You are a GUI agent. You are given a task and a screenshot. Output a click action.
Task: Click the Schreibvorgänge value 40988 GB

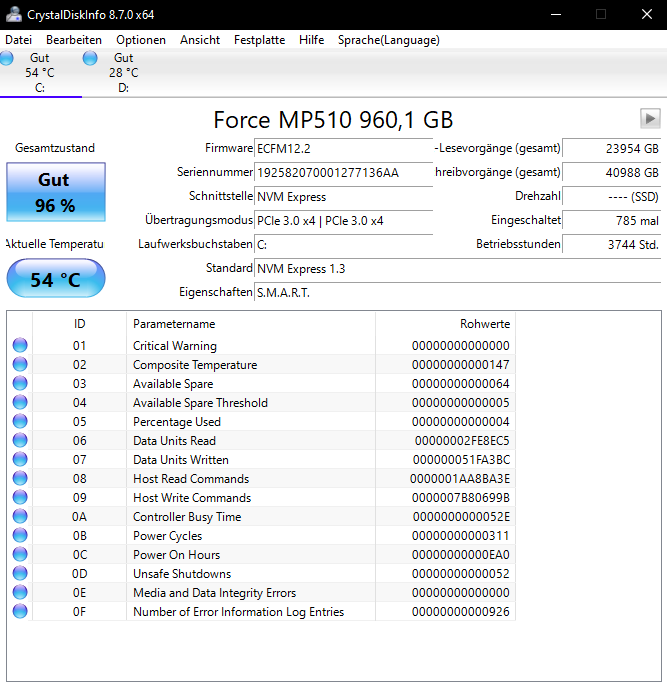point(612,172)
